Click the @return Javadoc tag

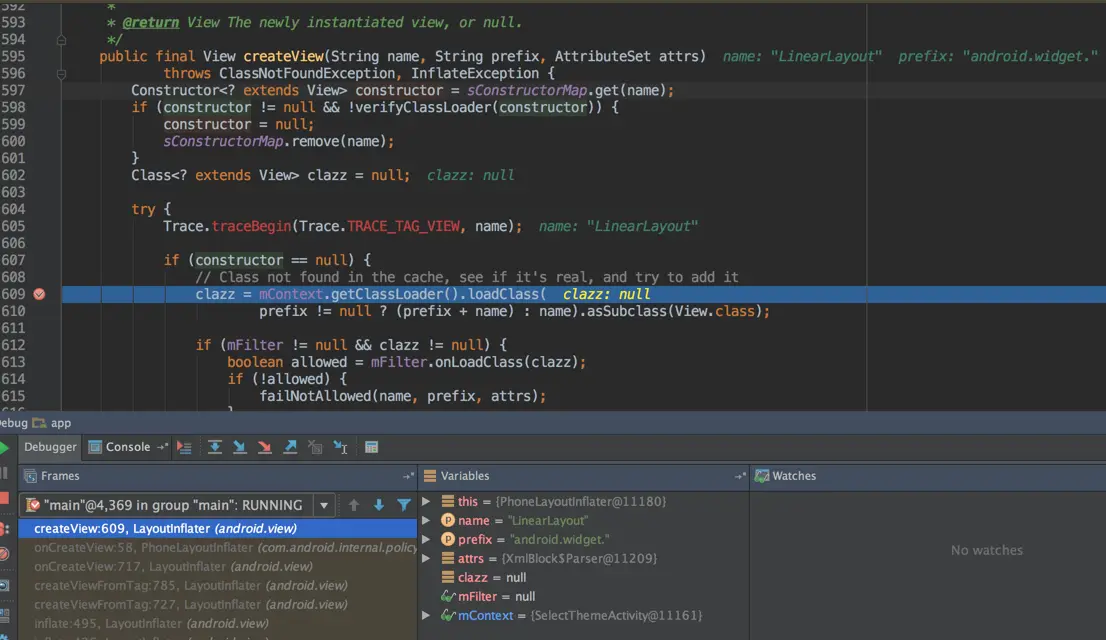pyautogui.click(x=150, y=23)
